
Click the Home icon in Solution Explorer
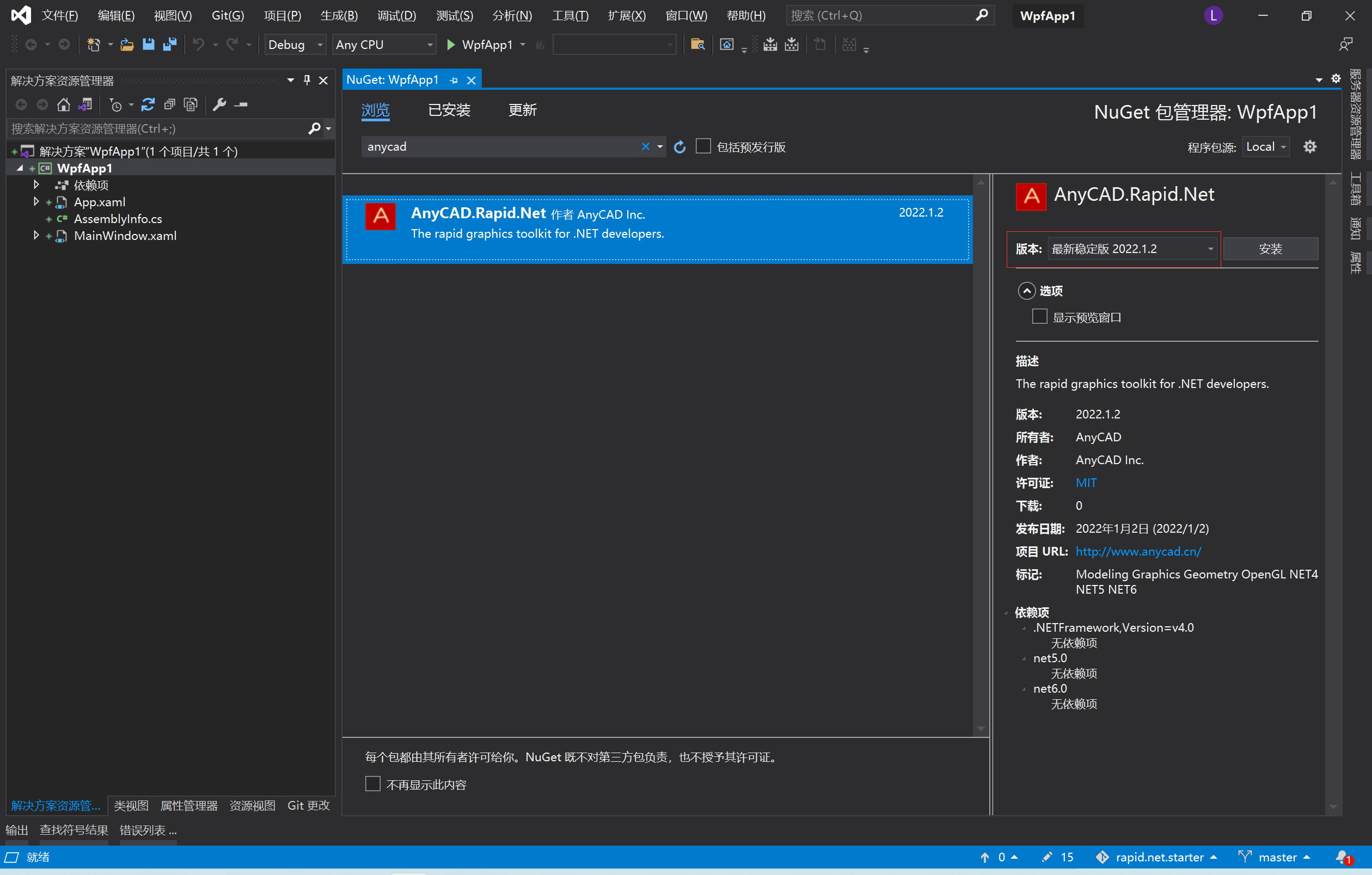(63, 104)
